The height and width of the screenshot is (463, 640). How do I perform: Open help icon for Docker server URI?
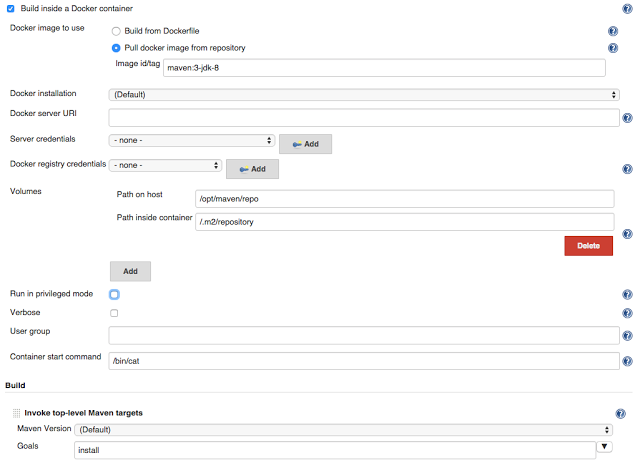tap(627, 118)
